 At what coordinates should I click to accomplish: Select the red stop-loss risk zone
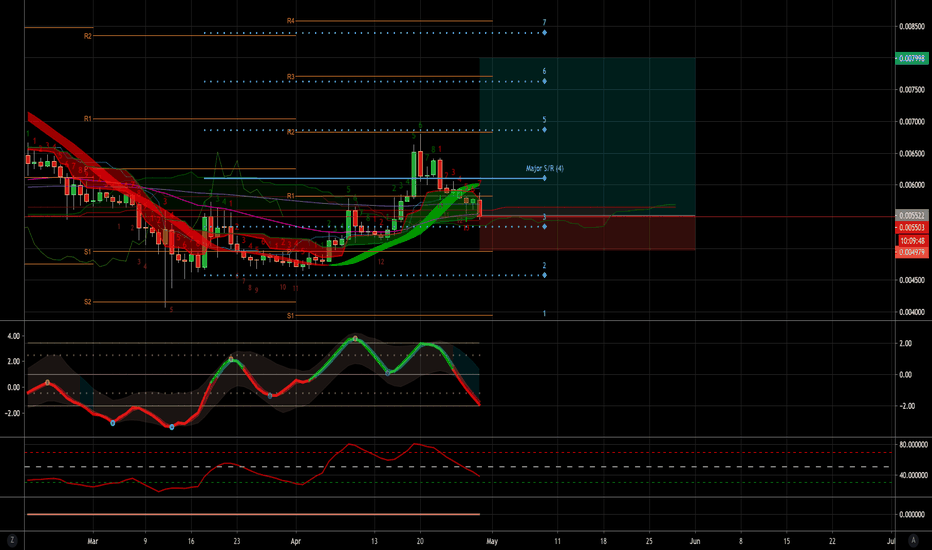point(587,232)
